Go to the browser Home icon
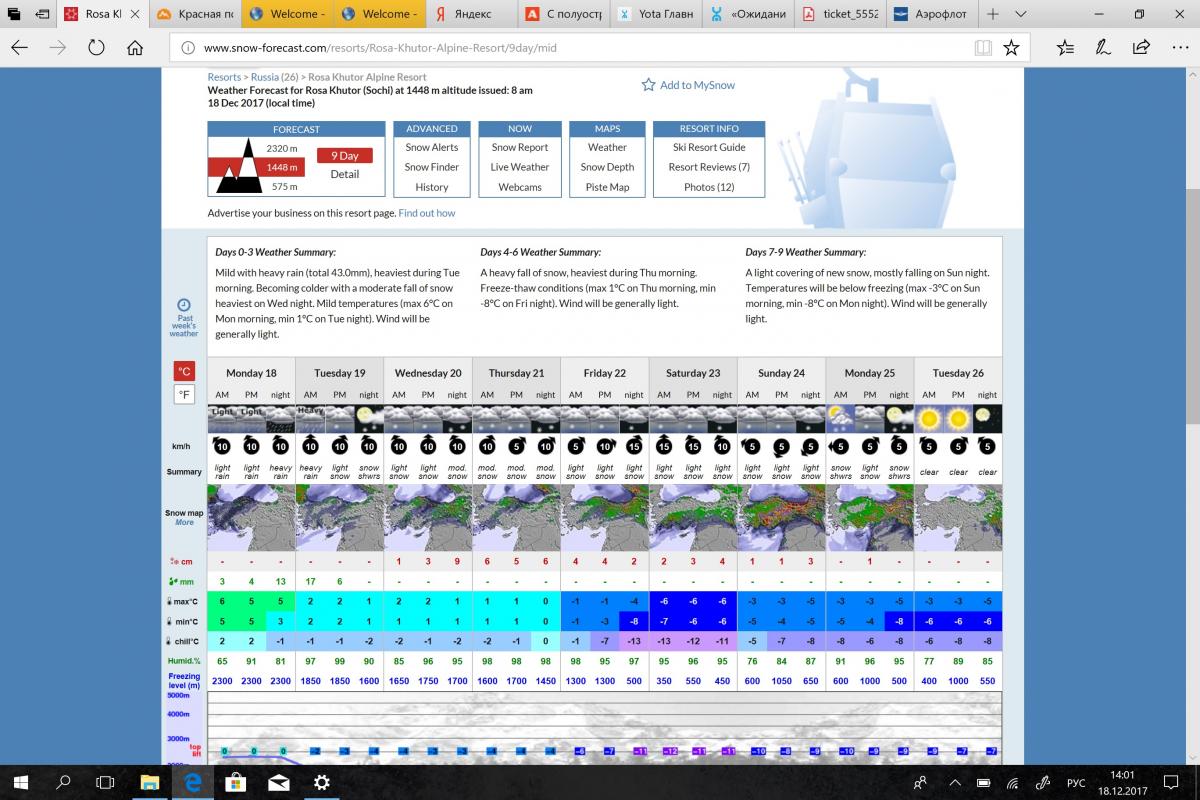This screenshot has width=1200, height=800. [135, 47]
